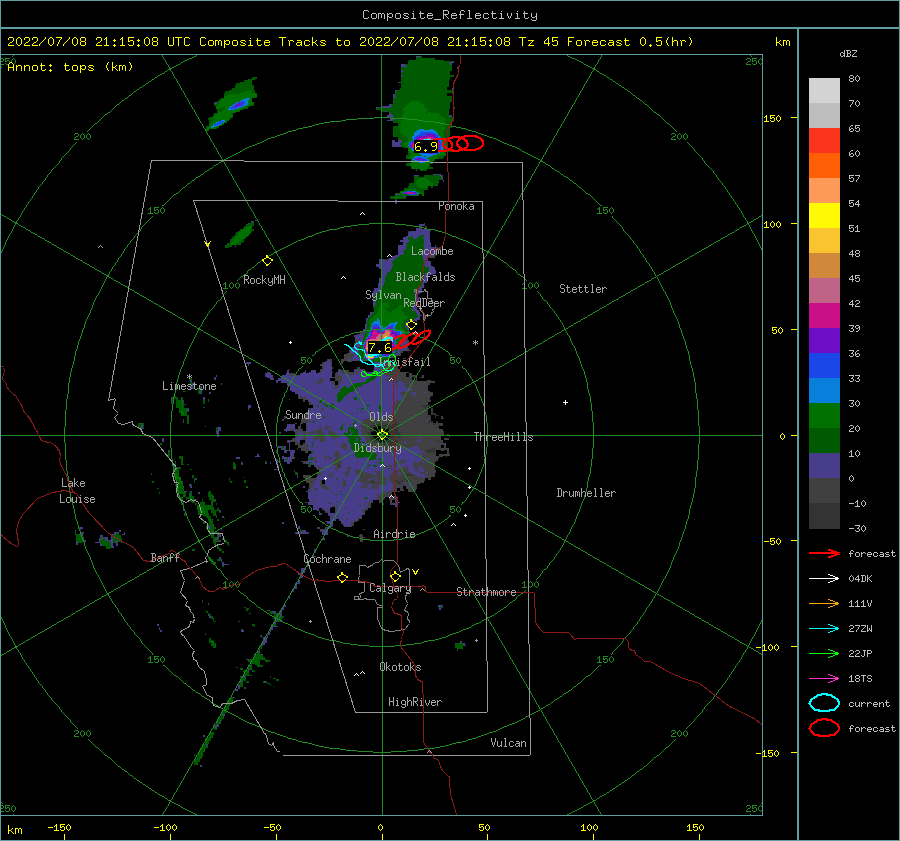900x841 pixels.
Task: Click the red forecast arrow in the legend
Action: pos(824,553)
